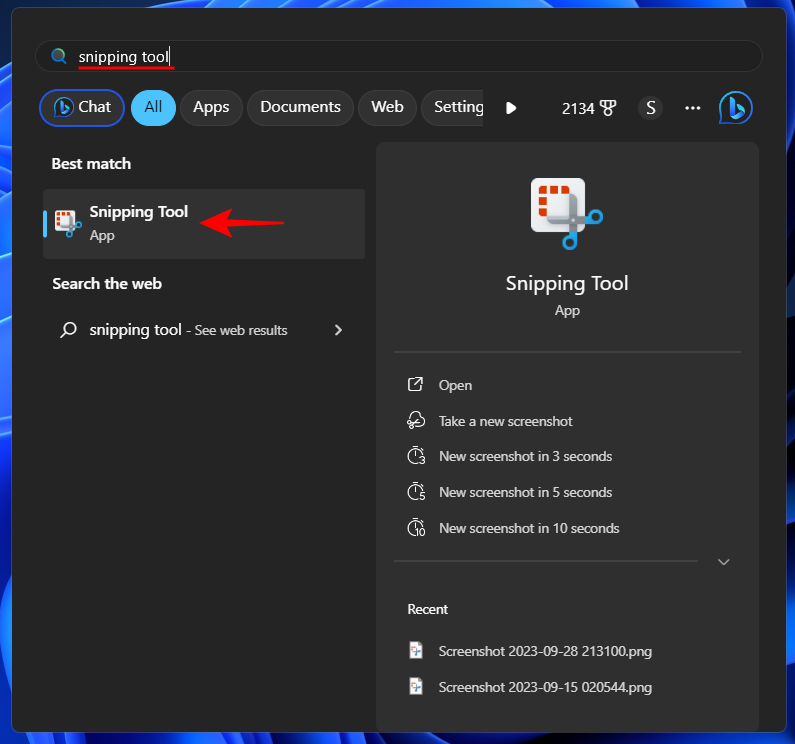Open the 2134 rewards points trophy
Image resolution: width=795 pixels, height=744 pixels.
[x=589, y=108]
